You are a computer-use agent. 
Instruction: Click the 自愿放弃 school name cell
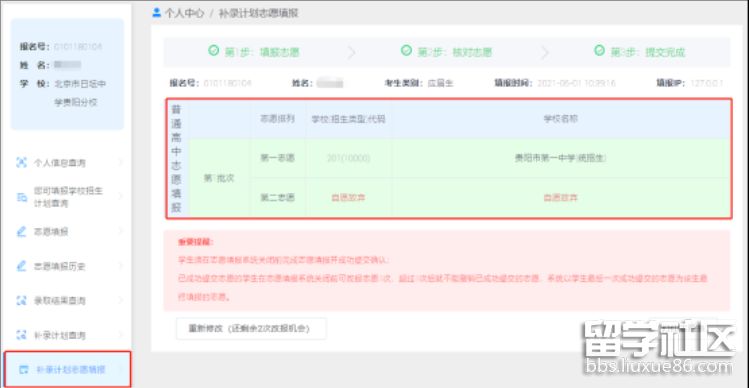click(x=561, y=197)
